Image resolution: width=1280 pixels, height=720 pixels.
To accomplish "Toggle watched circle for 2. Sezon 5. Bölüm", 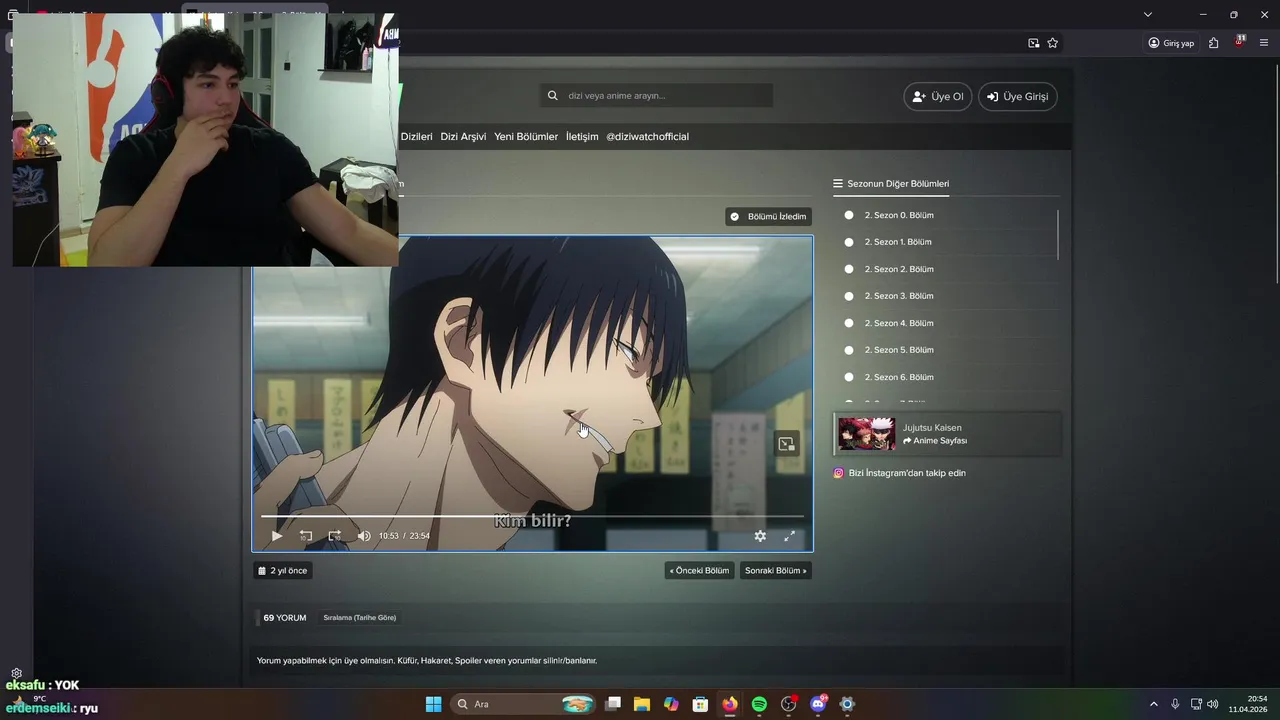I will (x=849, y=350).
